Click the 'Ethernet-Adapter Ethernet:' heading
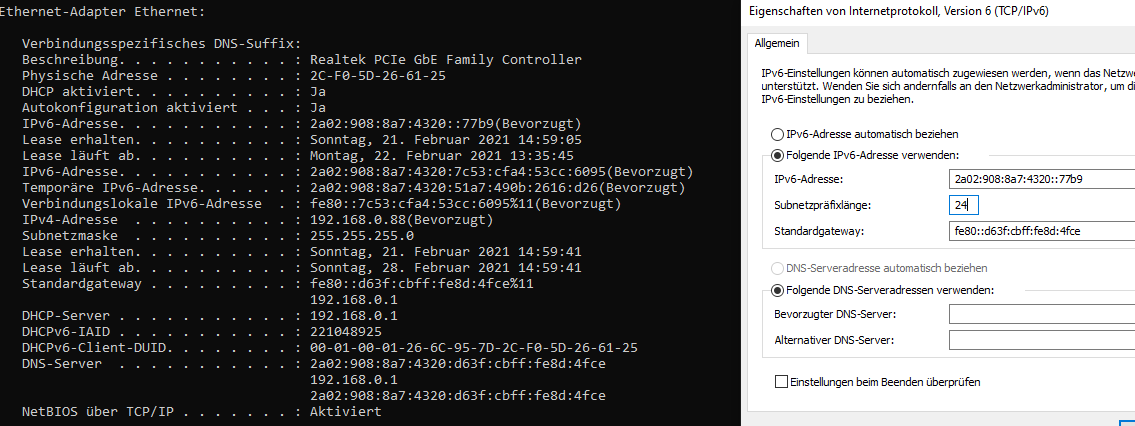Viewport: 1135px width, 426px height. click(x=102, y=12)
